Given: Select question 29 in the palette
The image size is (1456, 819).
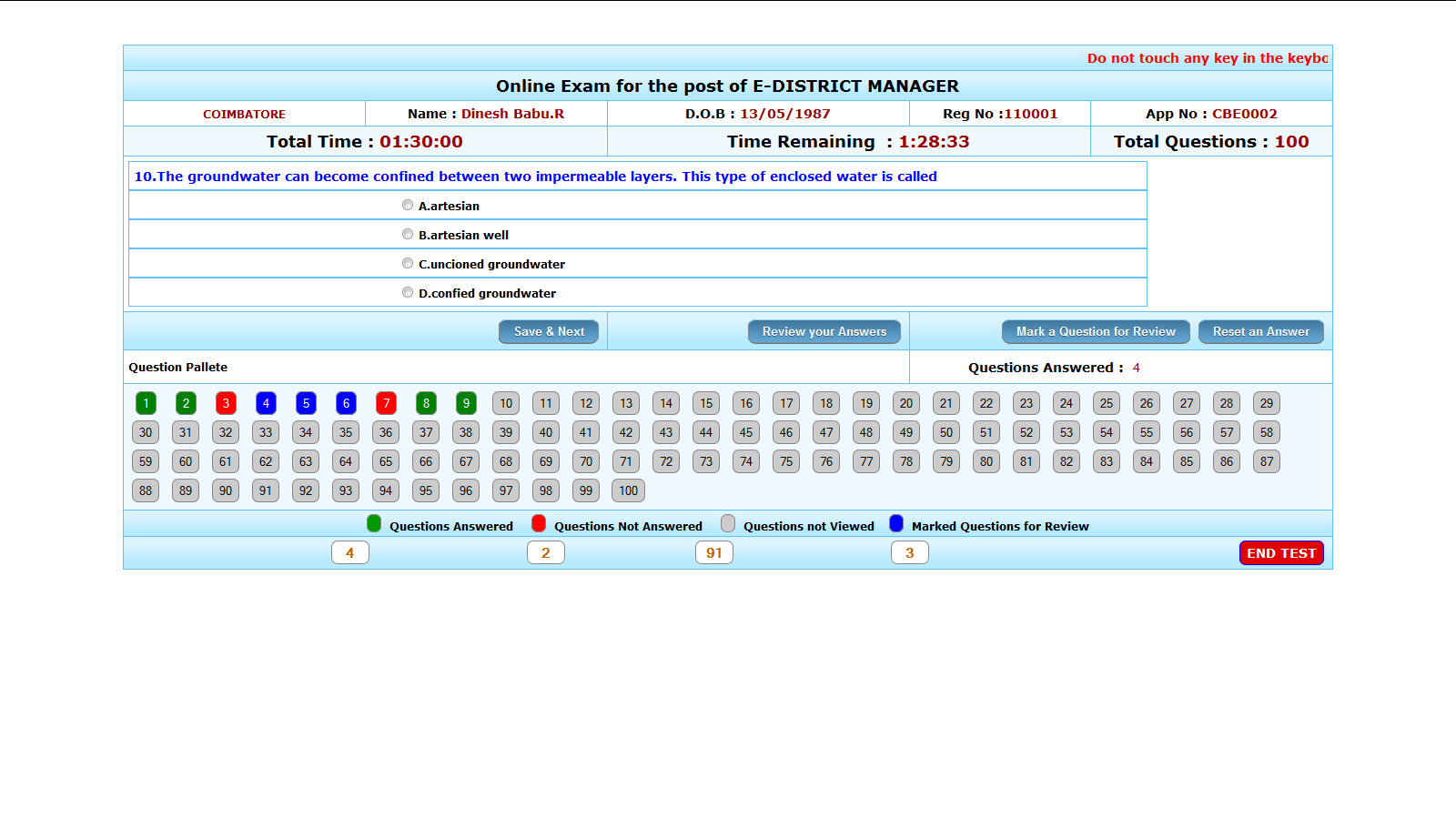Looking at the screenshot, I should click(1266, 403).
